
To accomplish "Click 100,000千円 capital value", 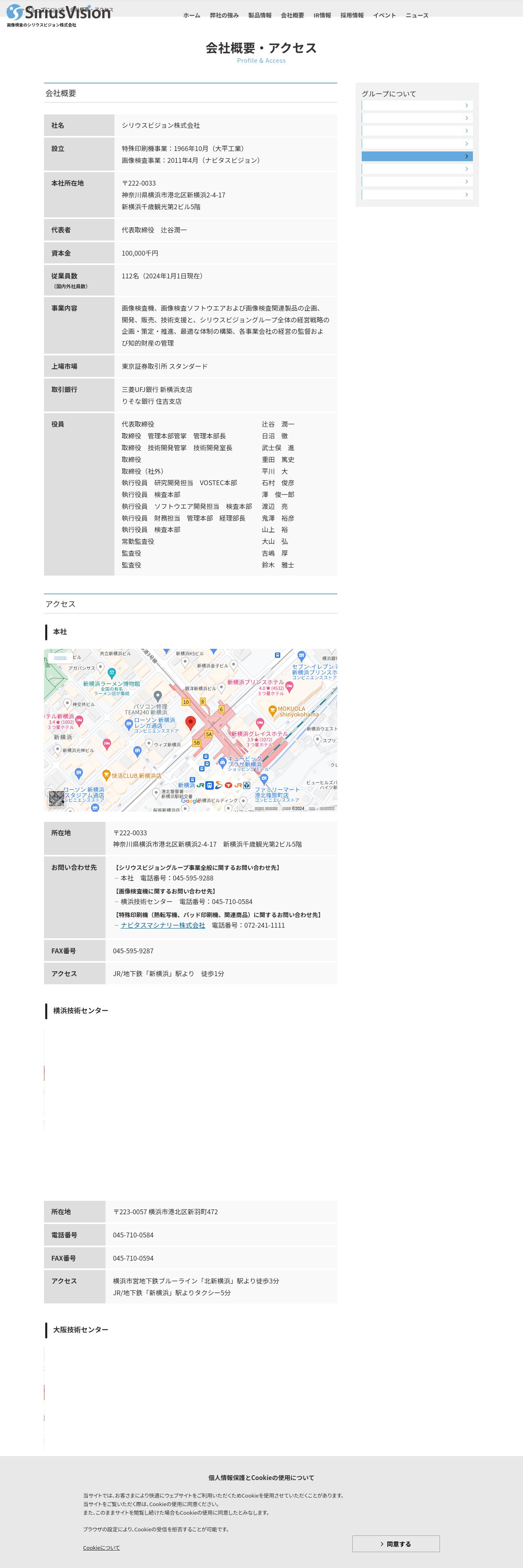I will 140,253.
